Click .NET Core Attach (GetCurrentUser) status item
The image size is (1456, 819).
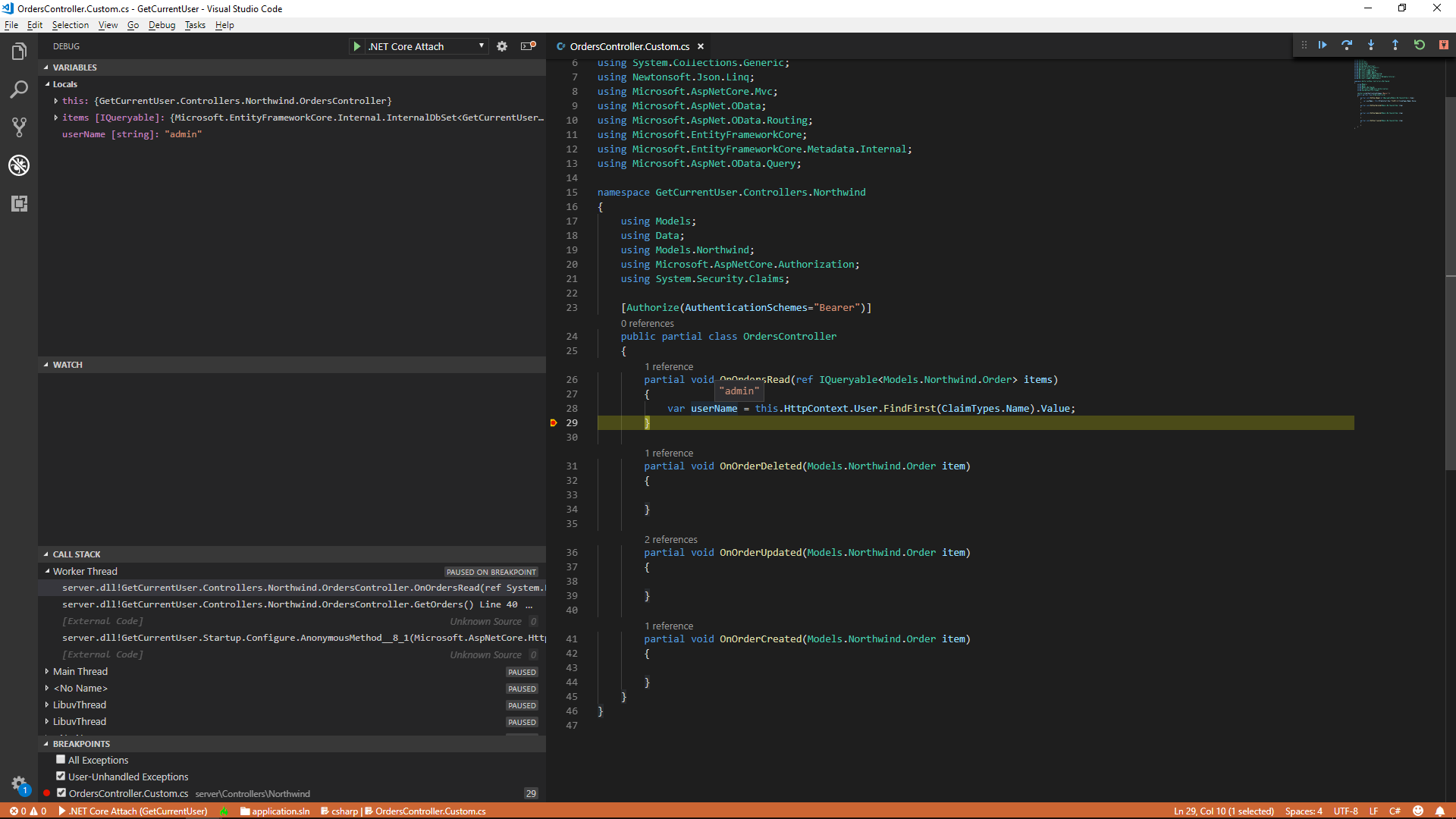click(x=133, y=811)
